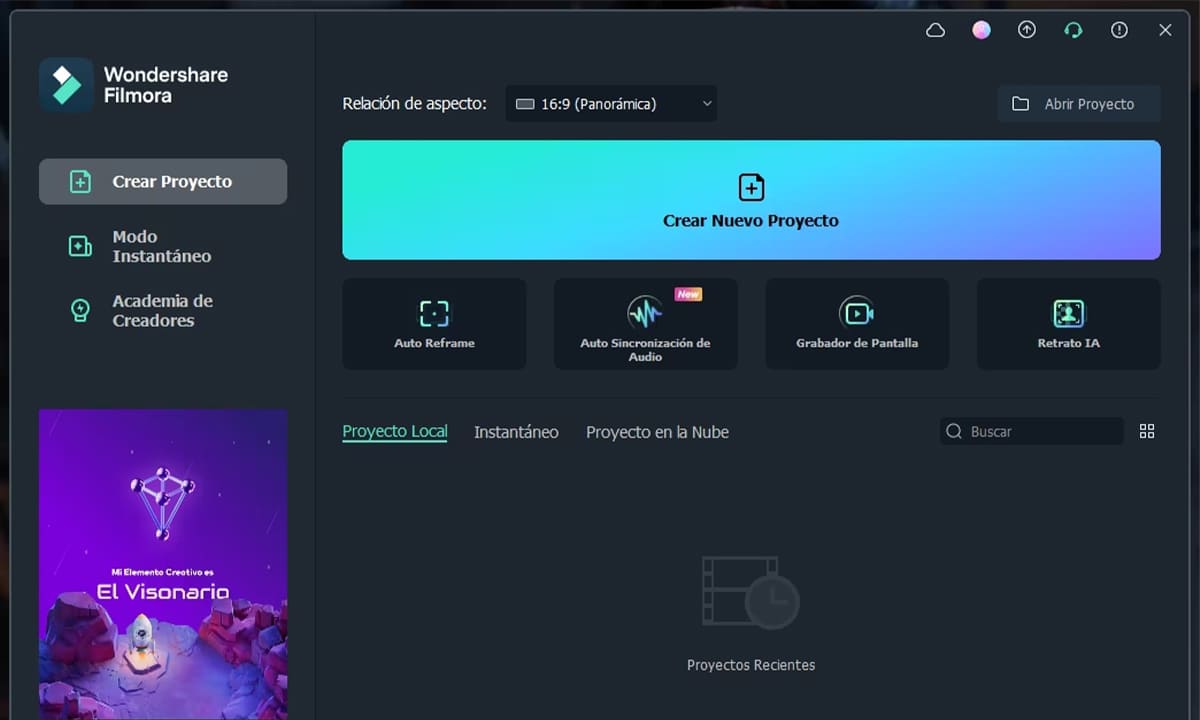Click the Abrir Proyecto button

coord(1079,104)
